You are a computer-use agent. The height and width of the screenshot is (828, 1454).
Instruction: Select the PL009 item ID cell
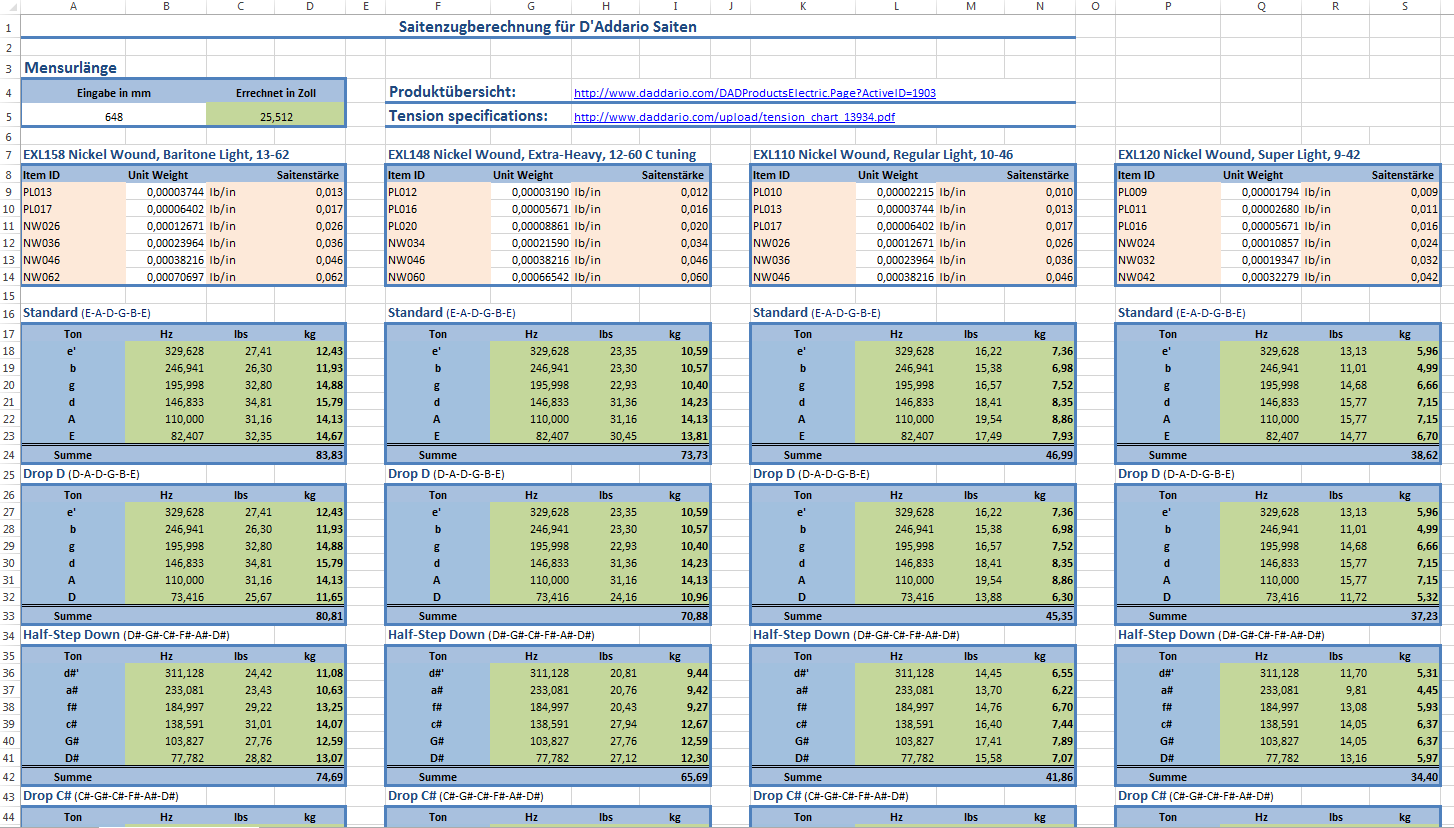pos(1168,192)
